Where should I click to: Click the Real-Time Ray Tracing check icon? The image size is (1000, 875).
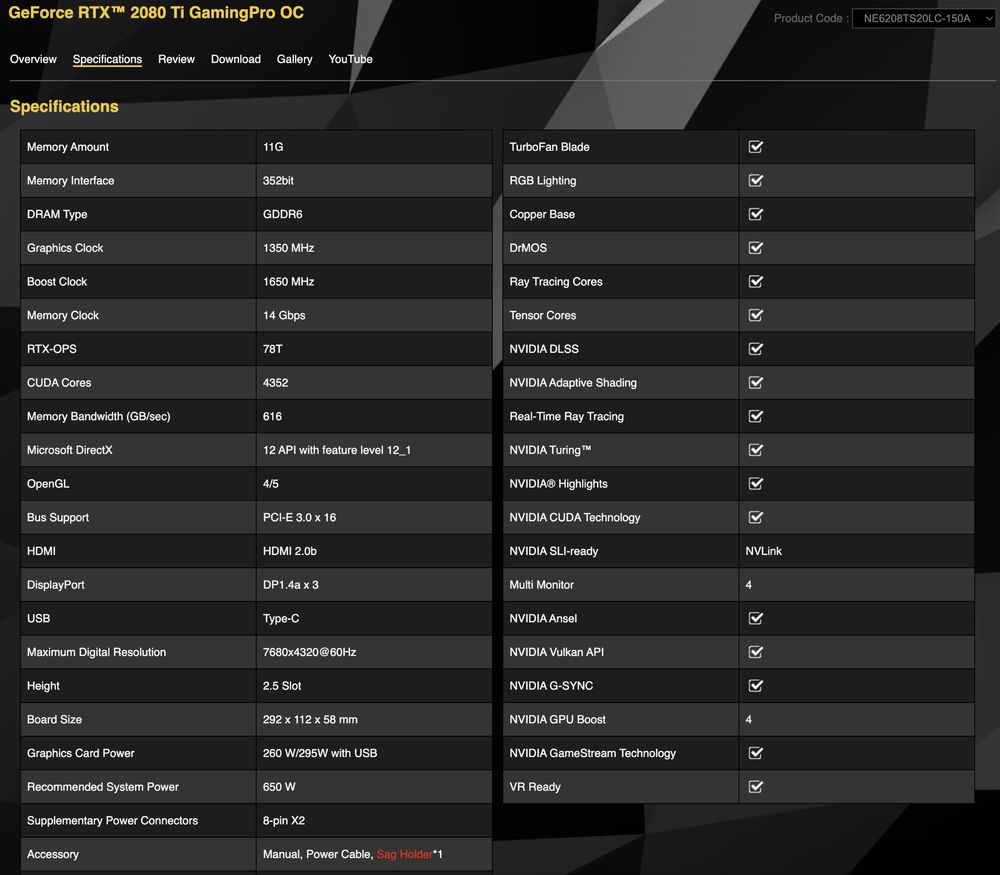[x=756, y=416]
